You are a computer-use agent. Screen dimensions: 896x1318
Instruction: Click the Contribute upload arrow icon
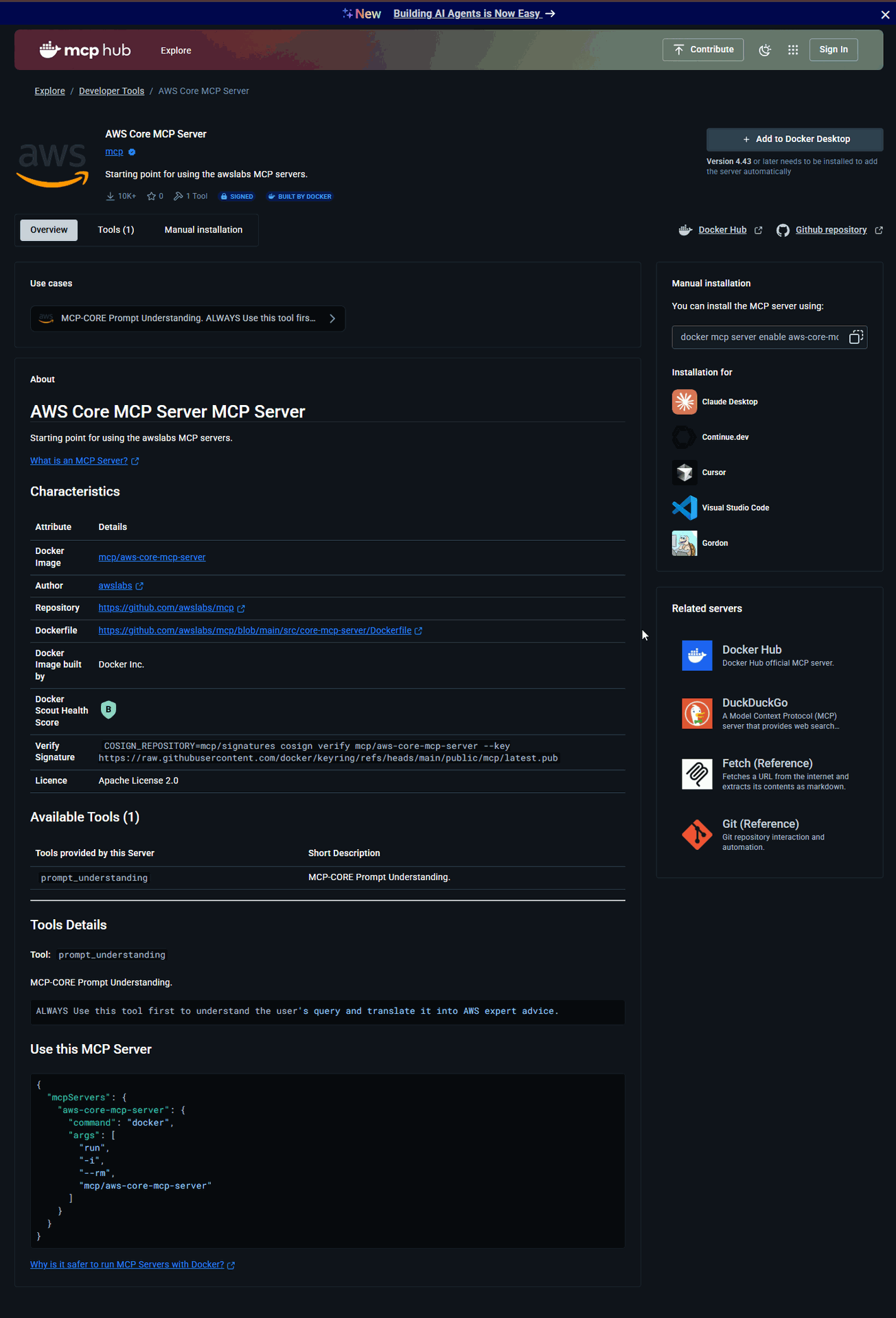678,49
